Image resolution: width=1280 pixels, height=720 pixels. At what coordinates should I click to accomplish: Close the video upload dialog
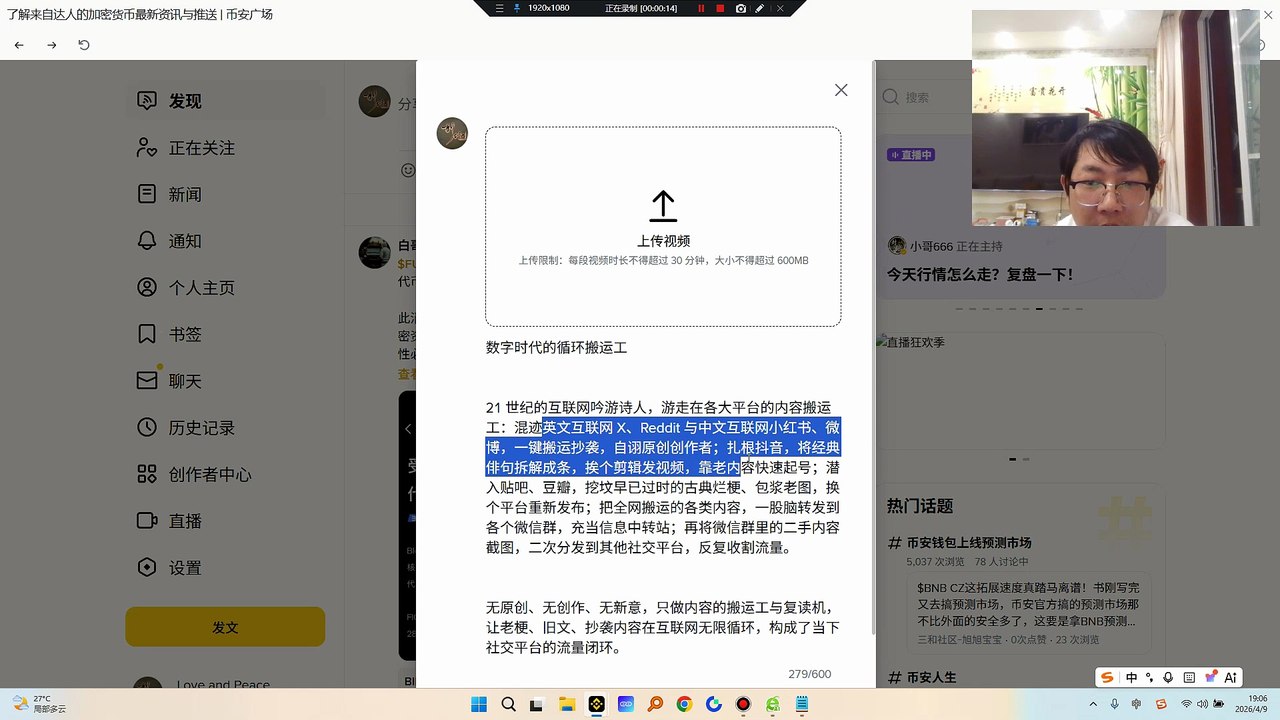(841, 90)
